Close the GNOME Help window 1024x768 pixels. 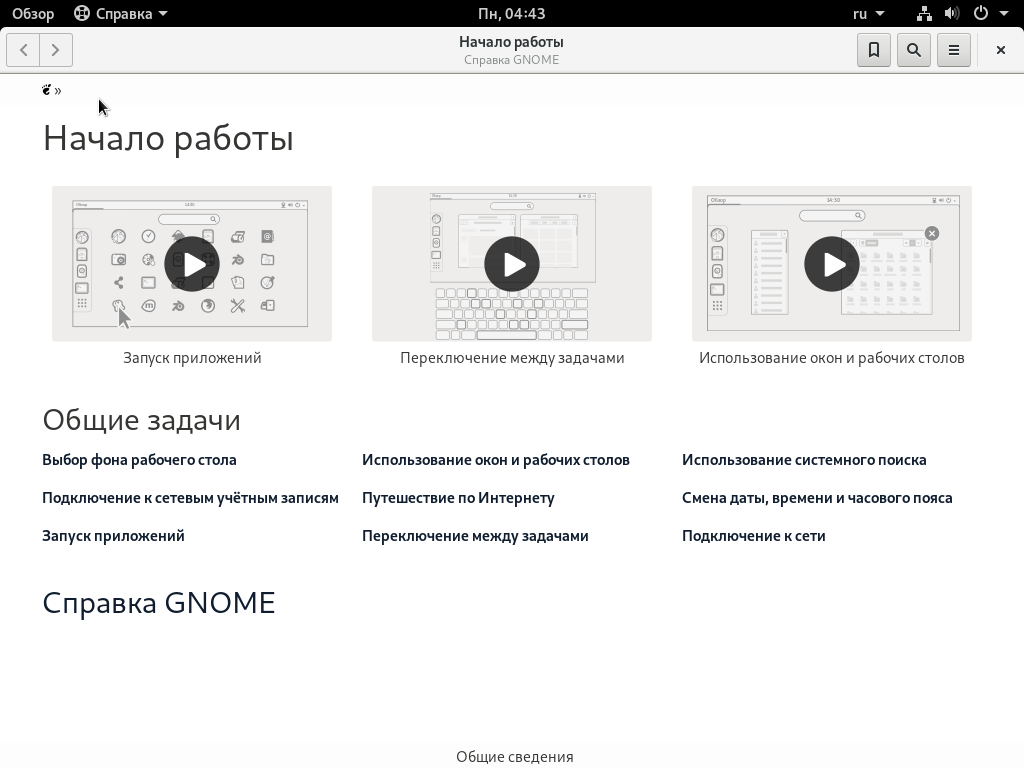[1000, 50]
